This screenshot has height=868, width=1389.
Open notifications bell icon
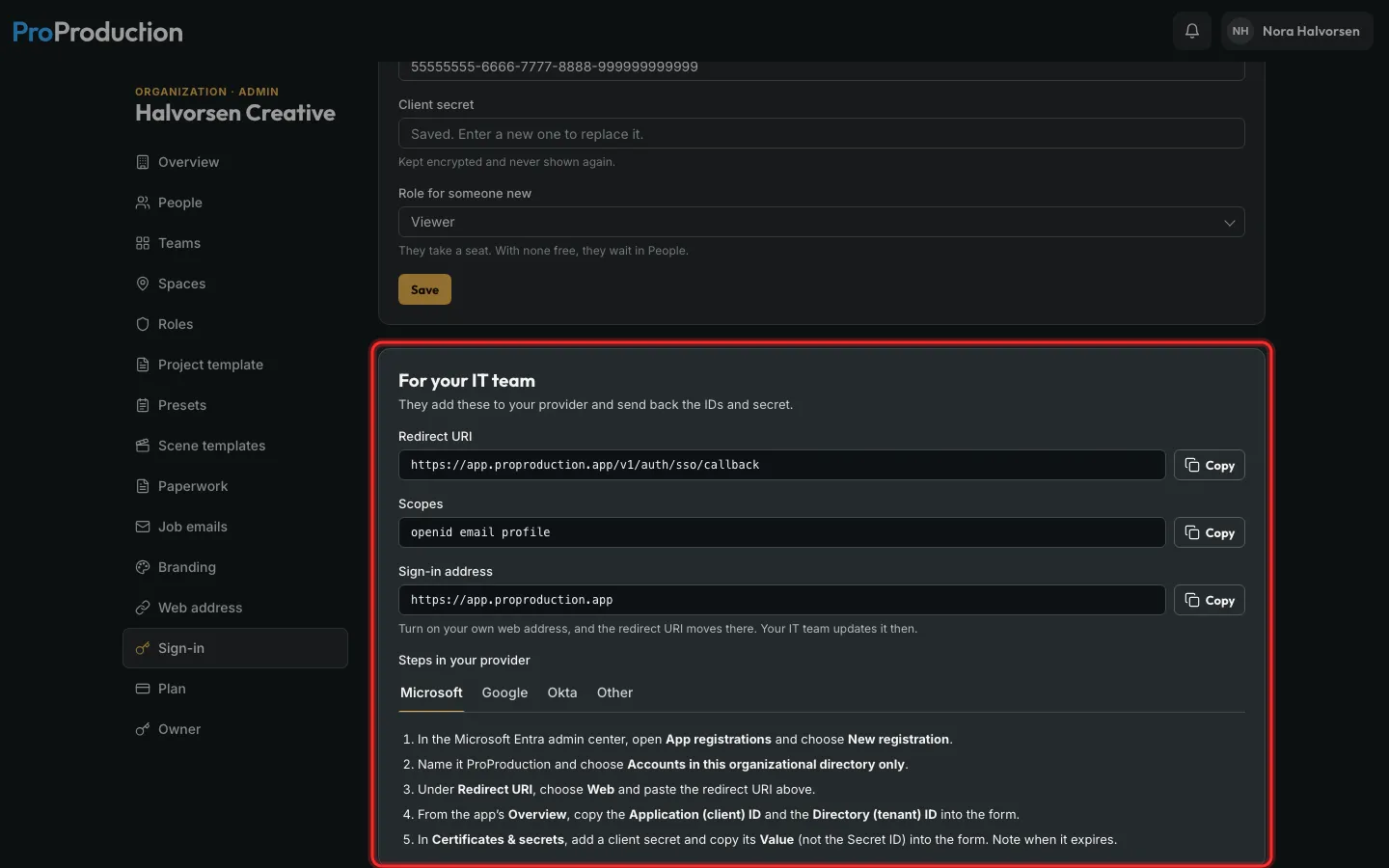(x=1192, y=31)
